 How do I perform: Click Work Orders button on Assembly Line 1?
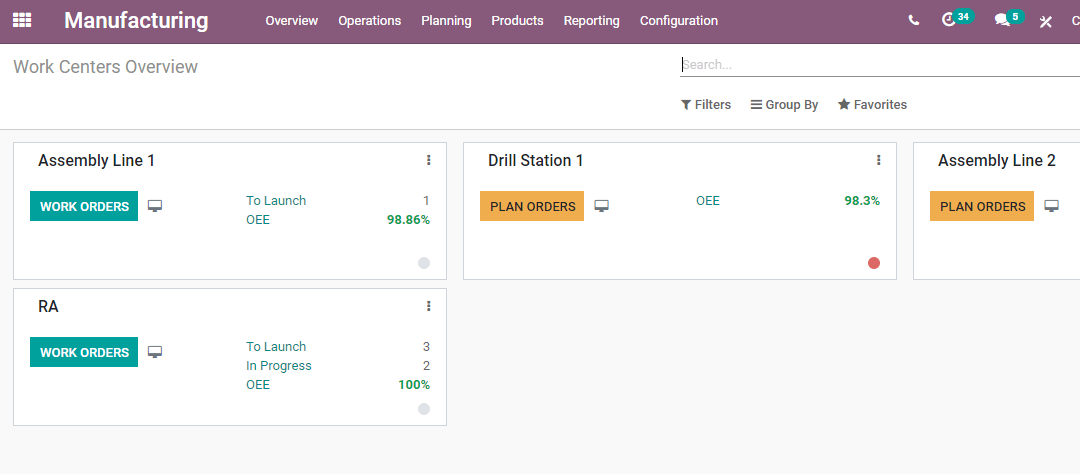click(x=84, y=207)
